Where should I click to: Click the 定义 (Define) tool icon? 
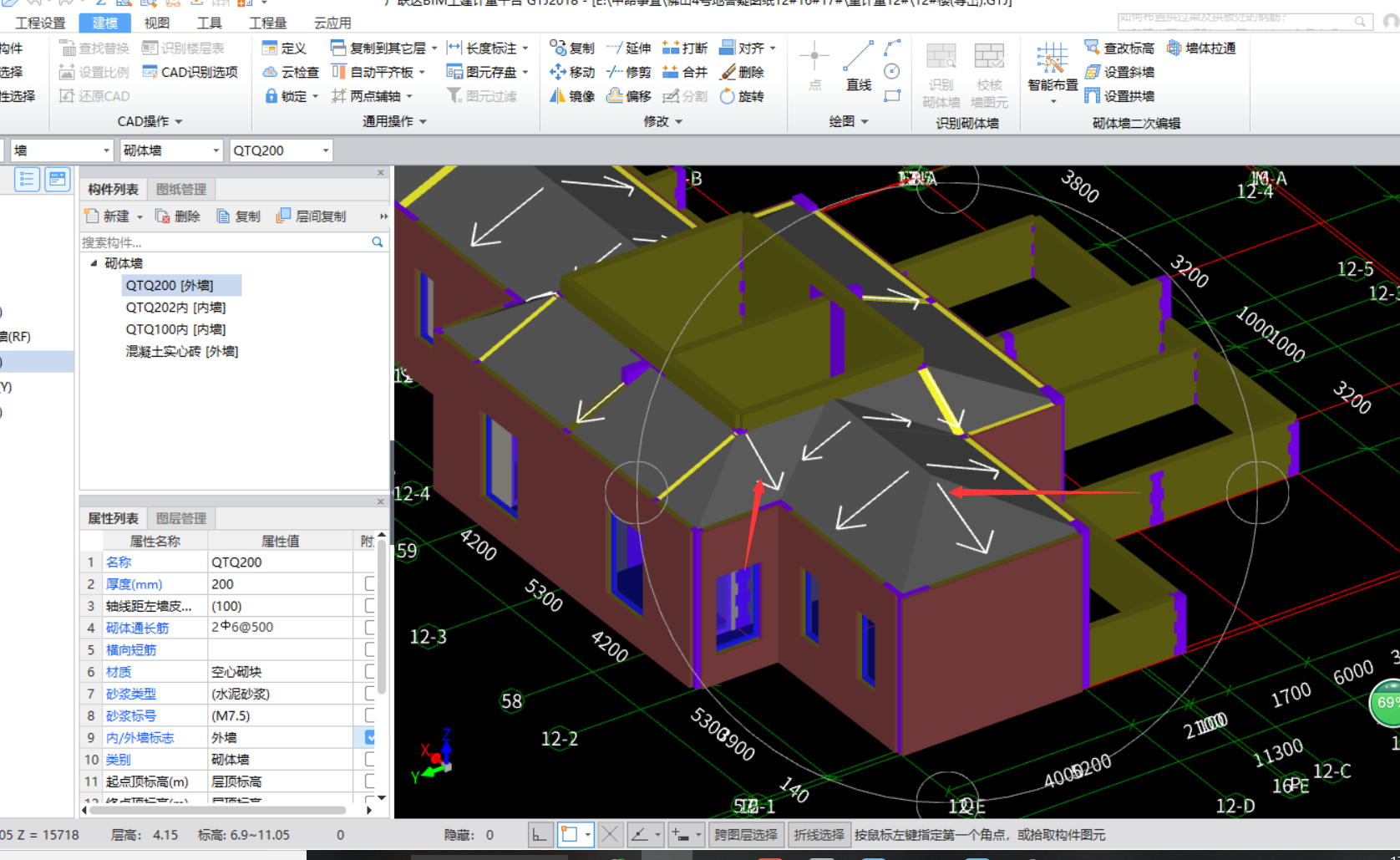pos(269,48)
